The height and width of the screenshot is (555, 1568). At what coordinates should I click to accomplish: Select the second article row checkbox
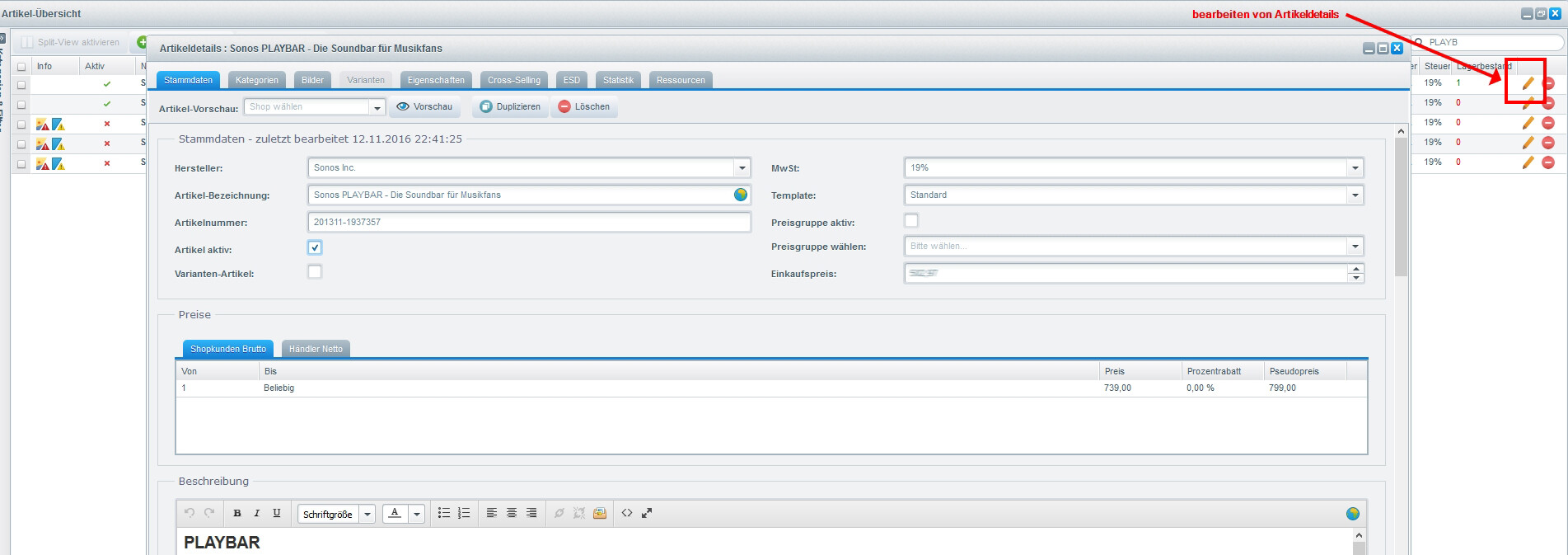[x=21, y=105]
